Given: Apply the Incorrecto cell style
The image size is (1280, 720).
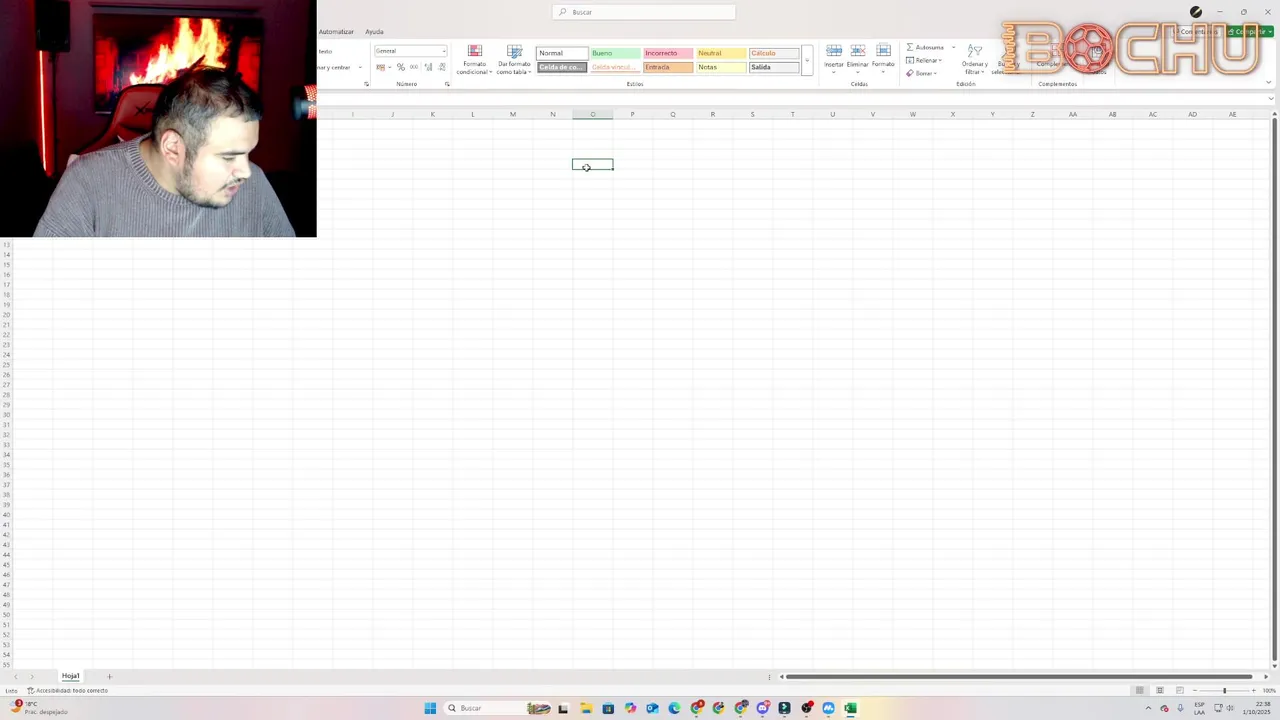Looking at the screenshot, I should [x=668, y=53].
